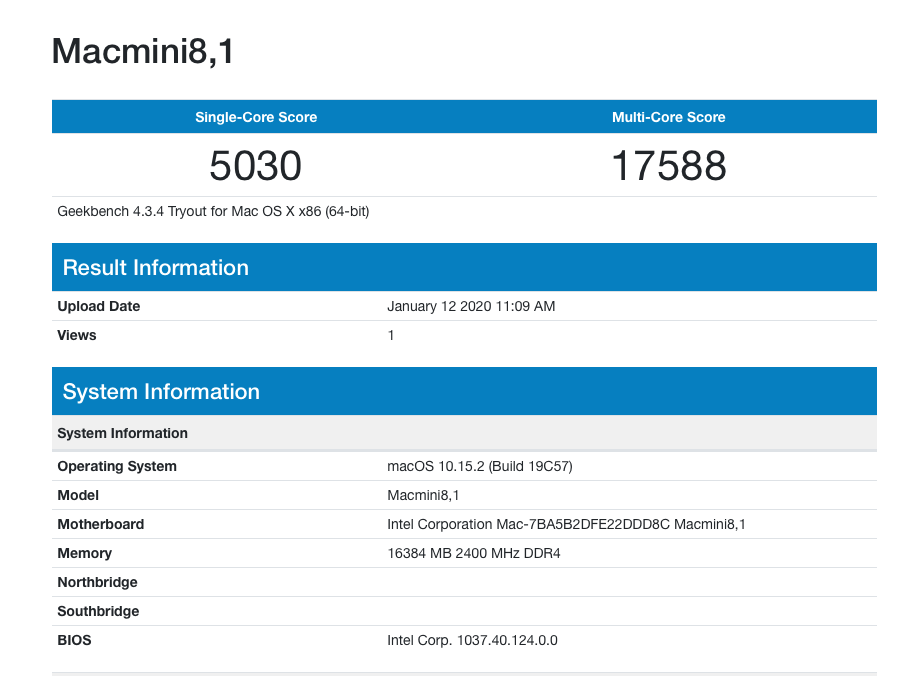Click the blue System Information section header
This screenshot has width=897, height=676.
[x=464, y=391]
